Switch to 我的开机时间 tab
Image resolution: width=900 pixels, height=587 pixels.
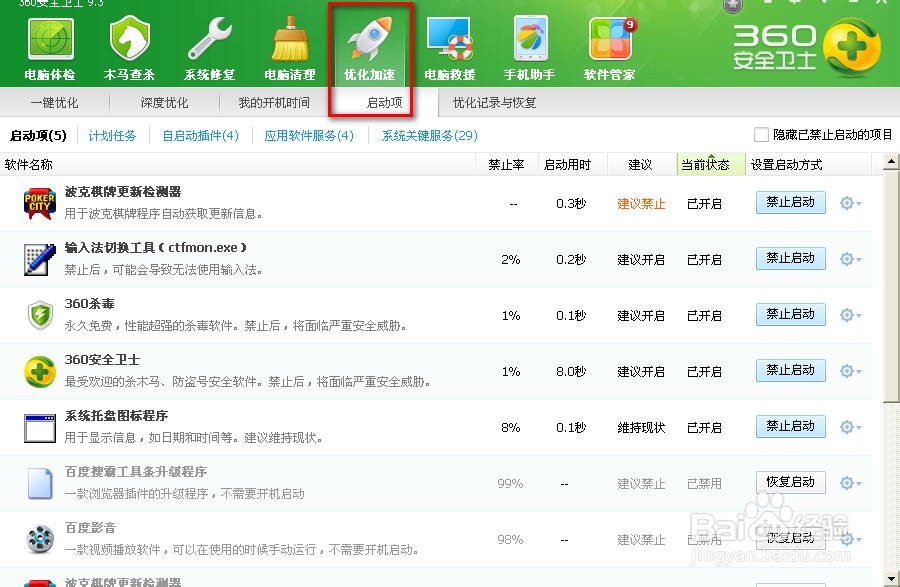[x=274, y=103]
